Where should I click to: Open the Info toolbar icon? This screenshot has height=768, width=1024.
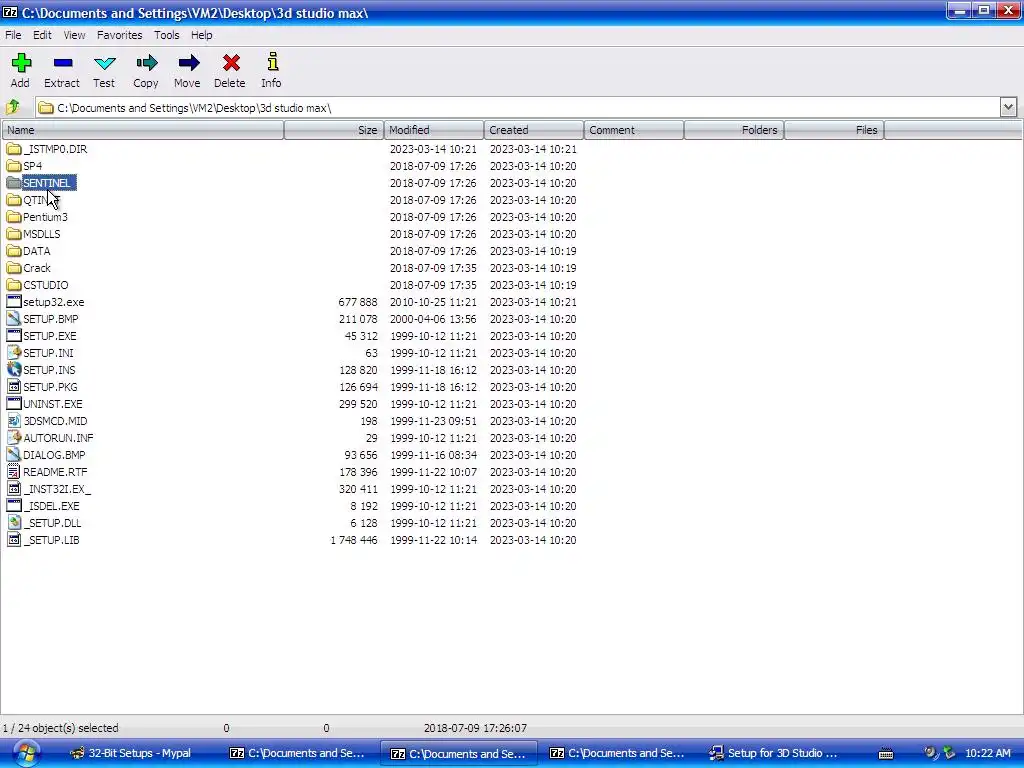point(272,62)
